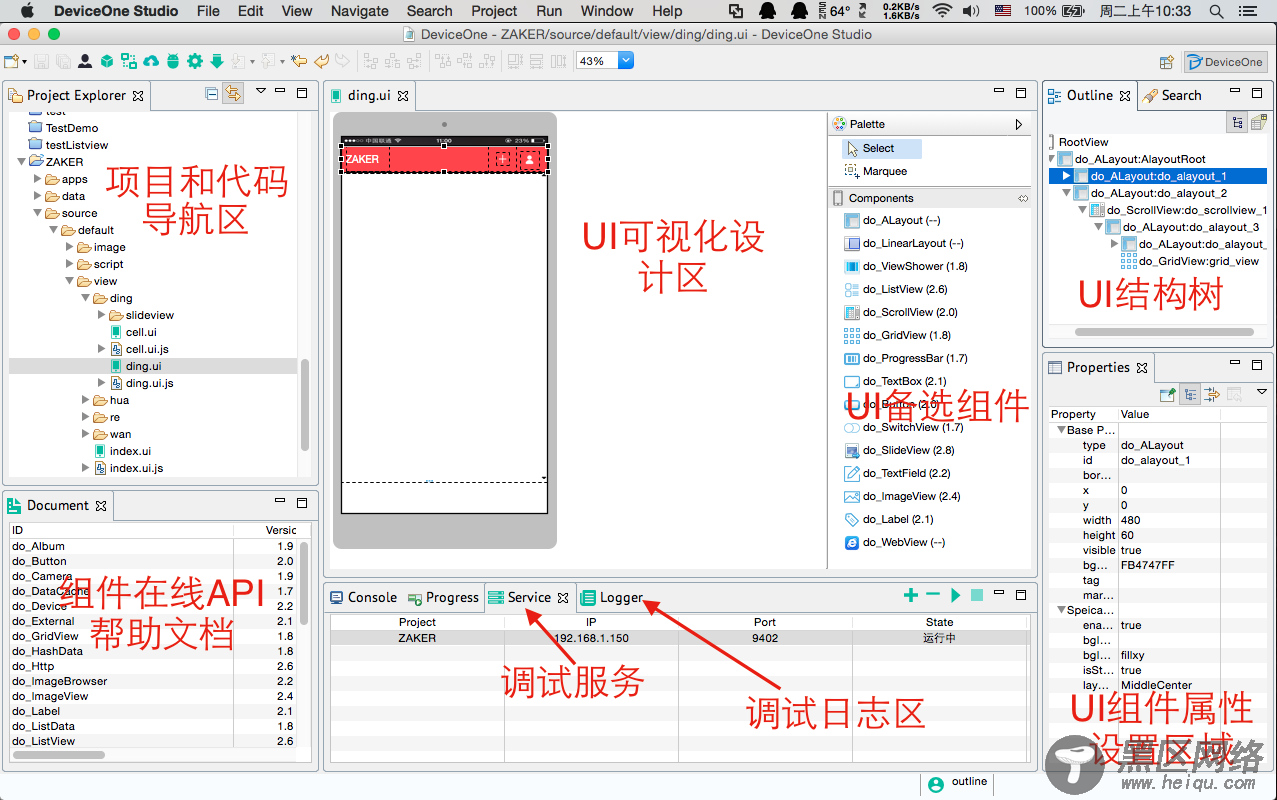
Task: Open the zoom 43% dropdown
Action: click(x=626, y=60)
